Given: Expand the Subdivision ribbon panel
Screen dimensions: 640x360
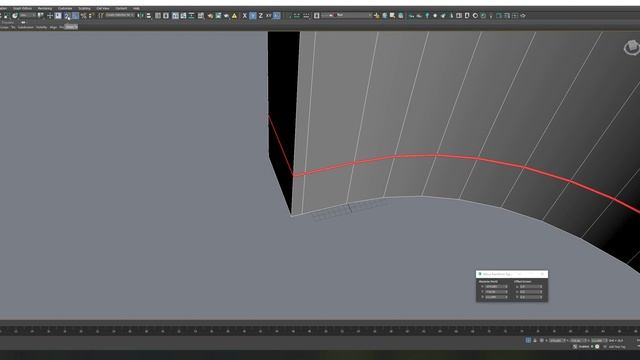Looking at the screenshot, I should (x=25, y=27).
